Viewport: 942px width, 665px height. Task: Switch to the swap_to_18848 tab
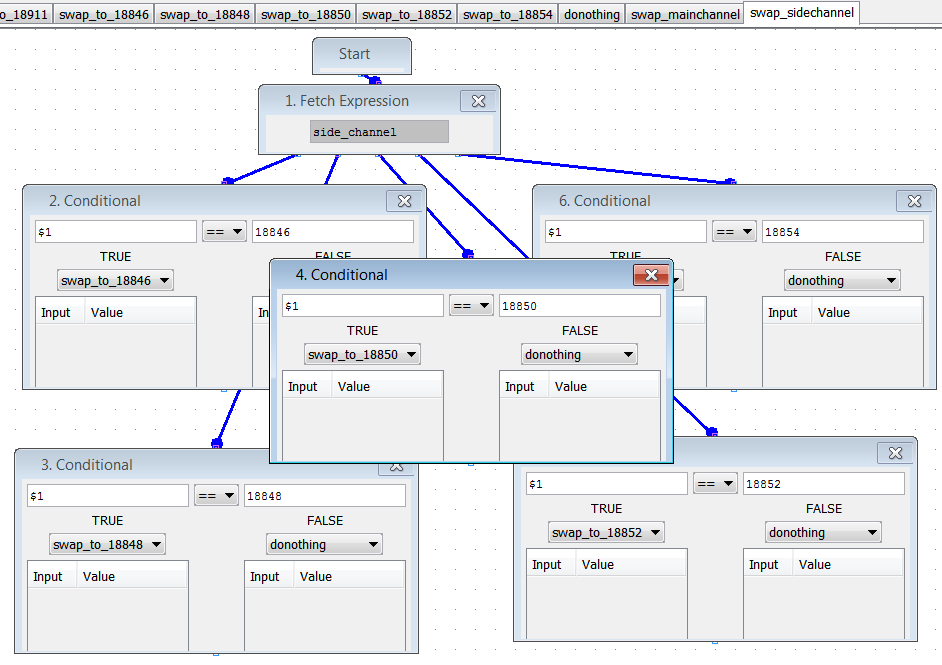205,14
